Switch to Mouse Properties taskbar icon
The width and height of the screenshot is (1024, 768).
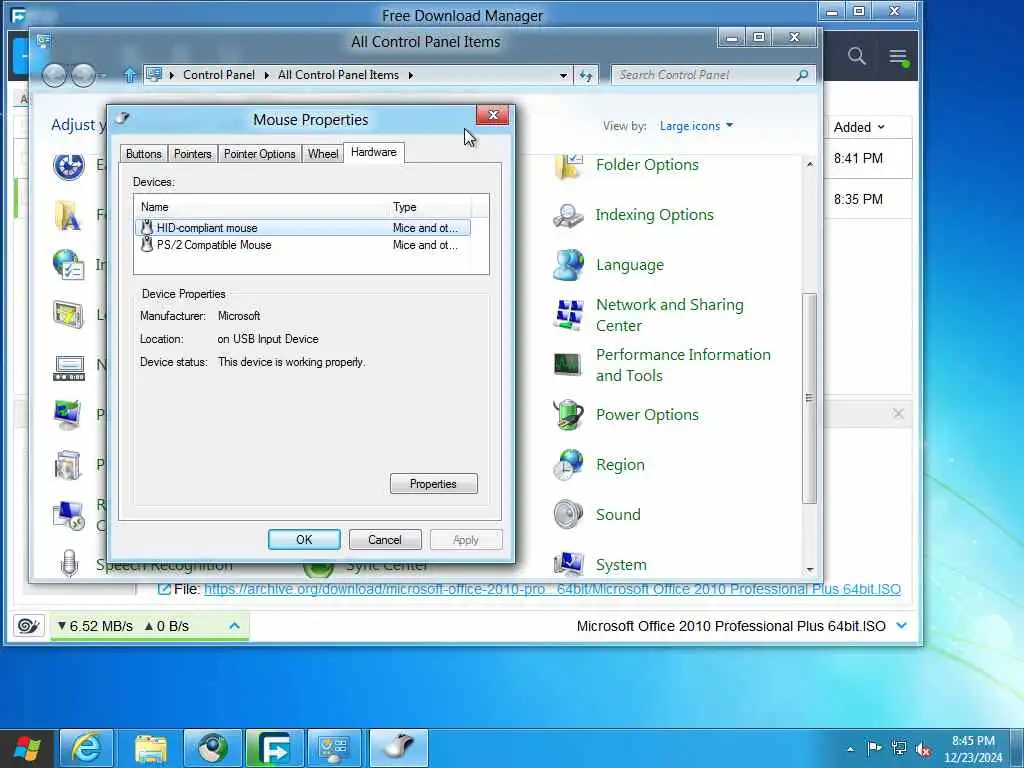pos(398,748)
